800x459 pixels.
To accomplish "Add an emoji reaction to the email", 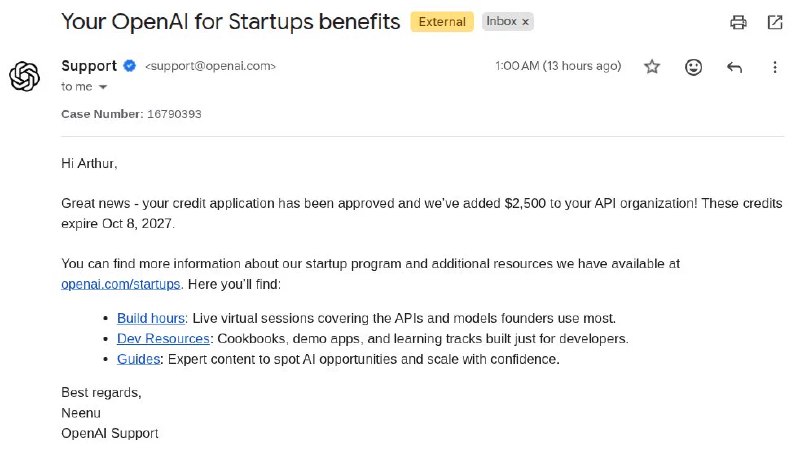I will 693,67.
